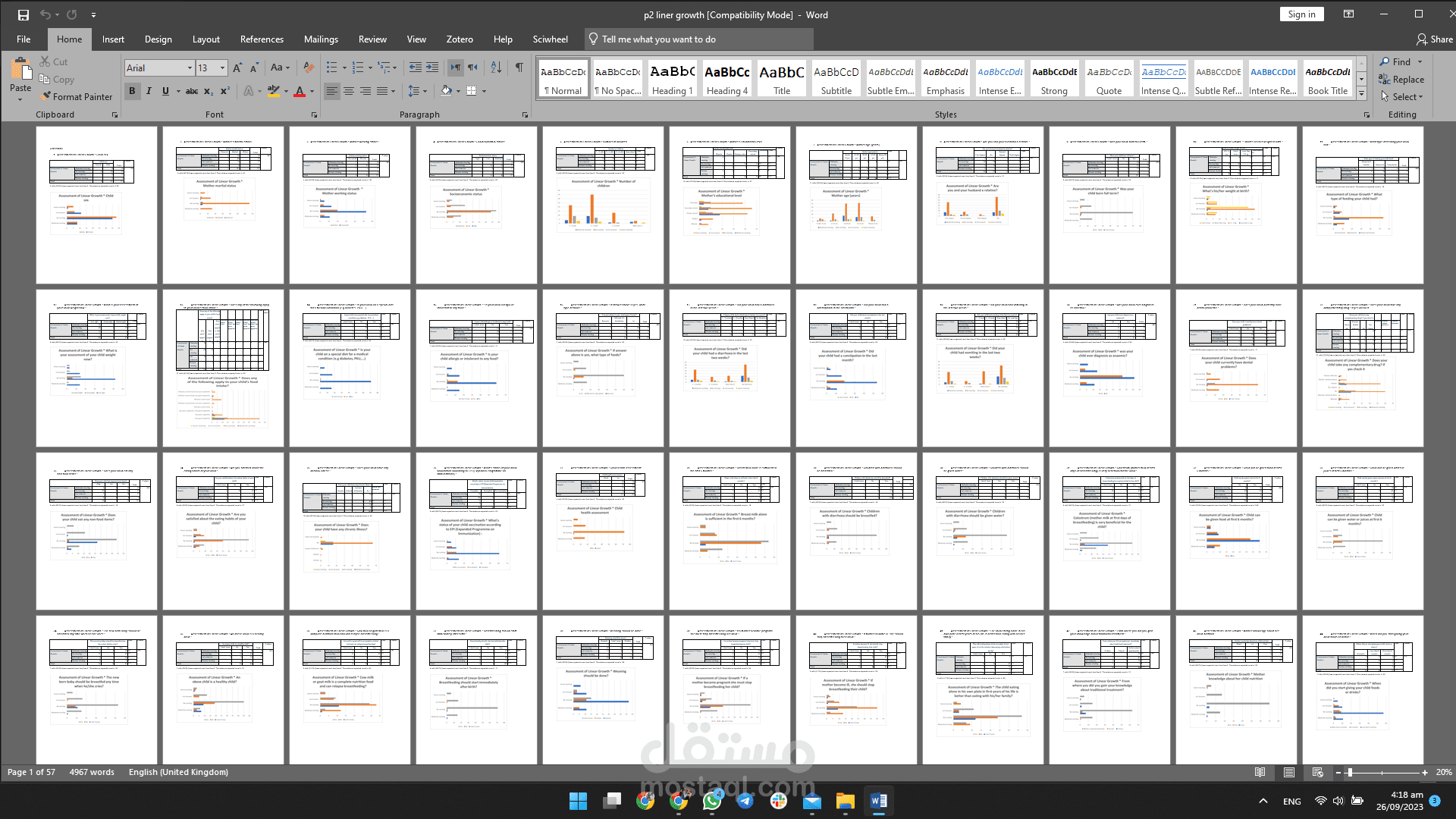
Task: Undo the last action
Action: click(45, 14)
